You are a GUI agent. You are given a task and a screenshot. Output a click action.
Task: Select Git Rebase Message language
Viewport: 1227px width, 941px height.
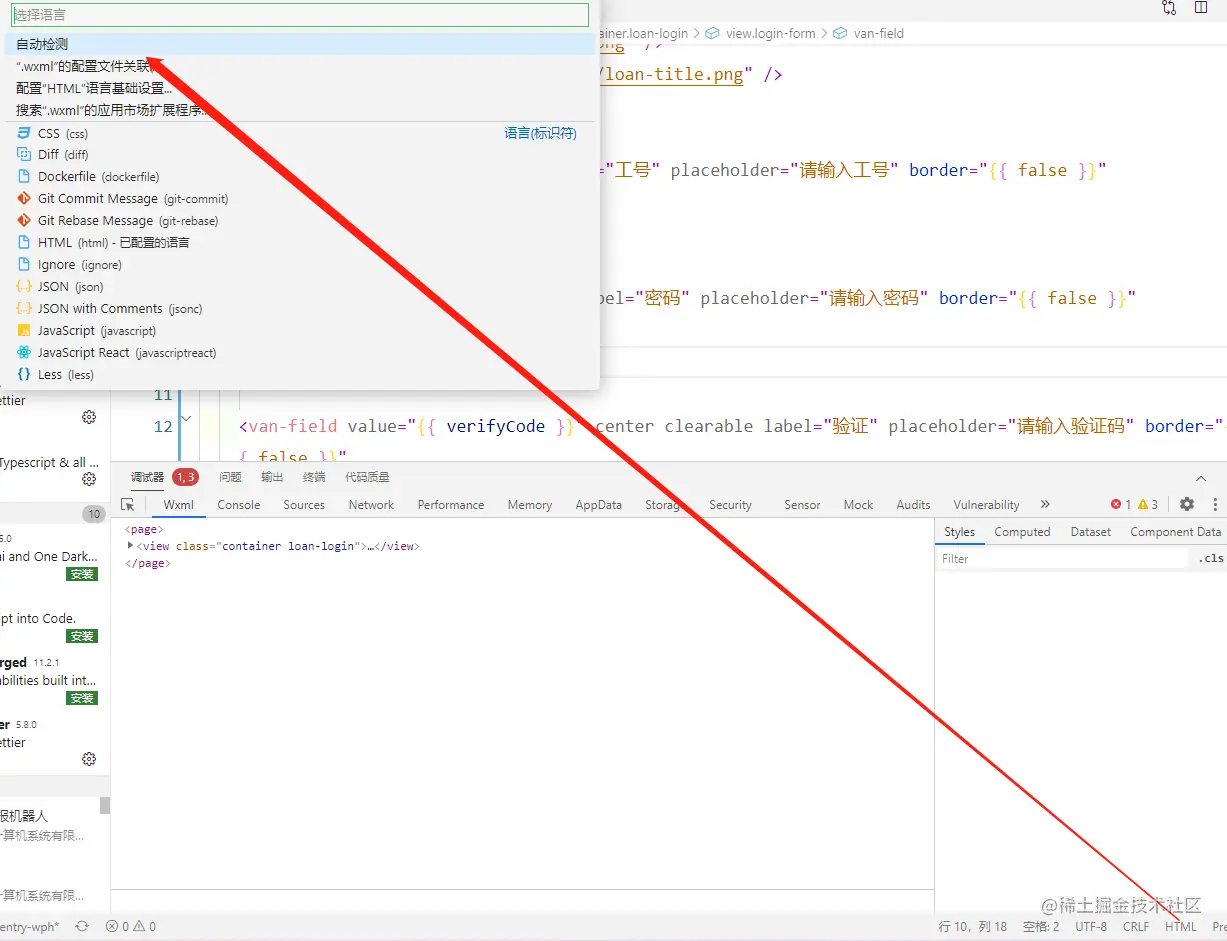click(300, 221)
